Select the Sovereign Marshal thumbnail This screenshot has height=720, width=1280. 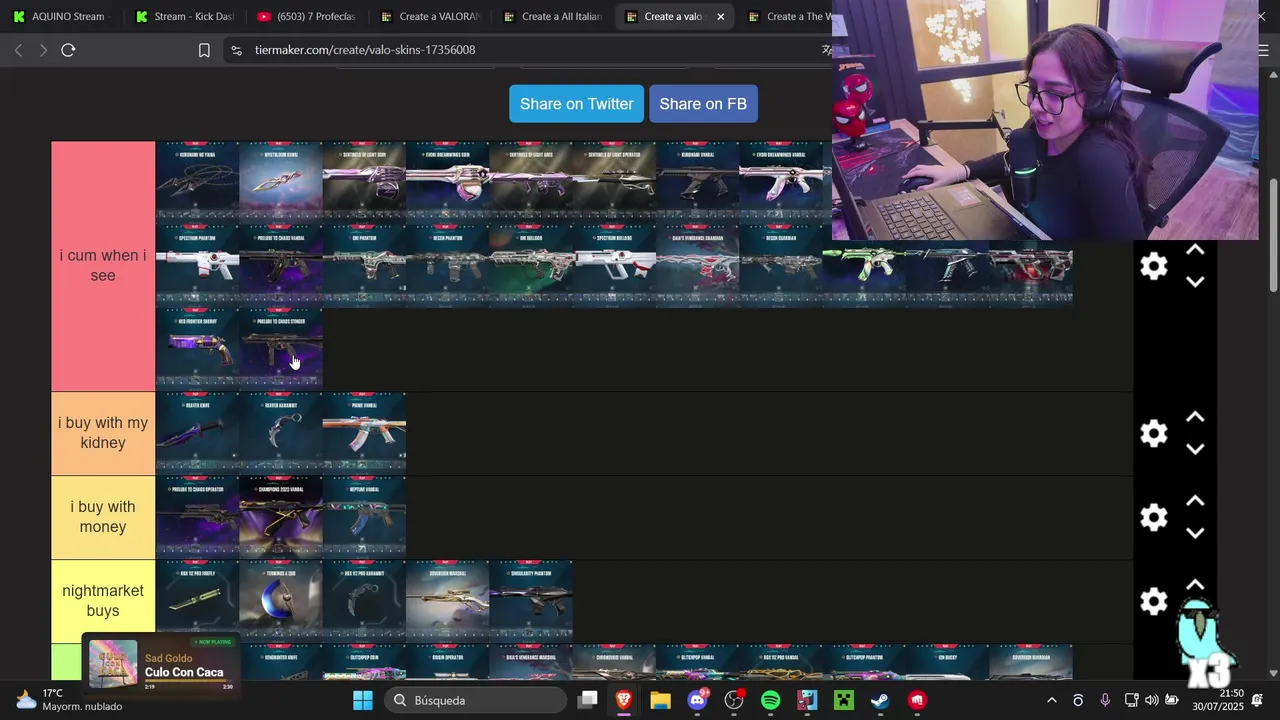pyautogui.click(x=447, y=601)
